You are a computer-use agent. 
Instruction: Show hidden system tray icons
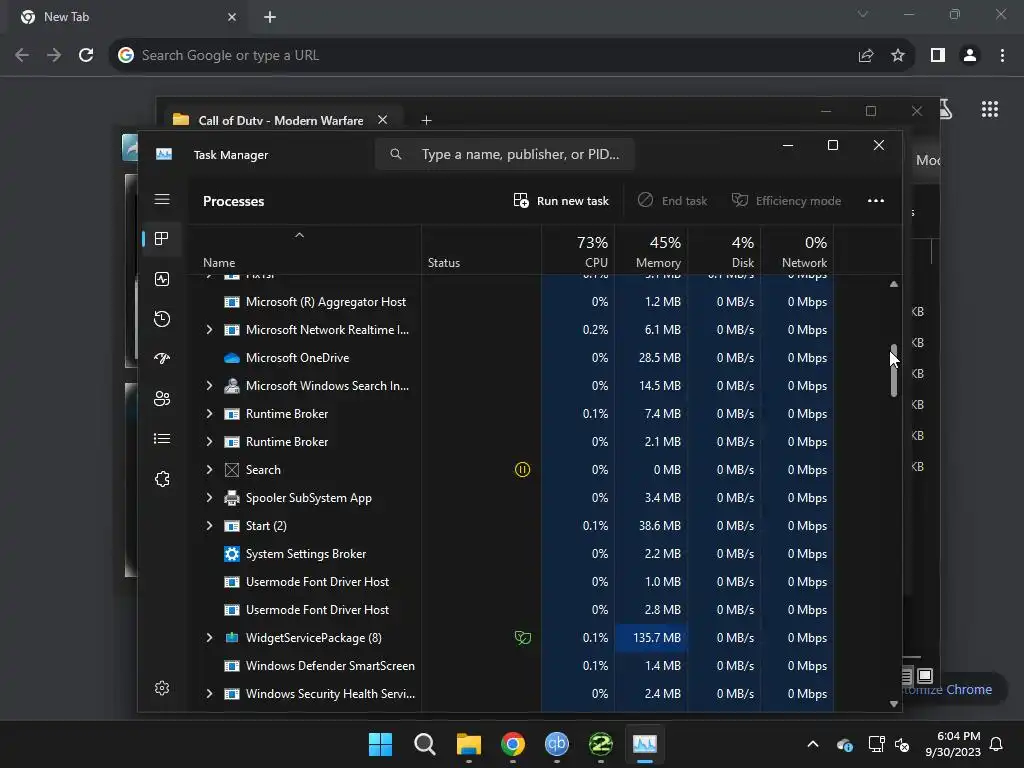[812, 744]
